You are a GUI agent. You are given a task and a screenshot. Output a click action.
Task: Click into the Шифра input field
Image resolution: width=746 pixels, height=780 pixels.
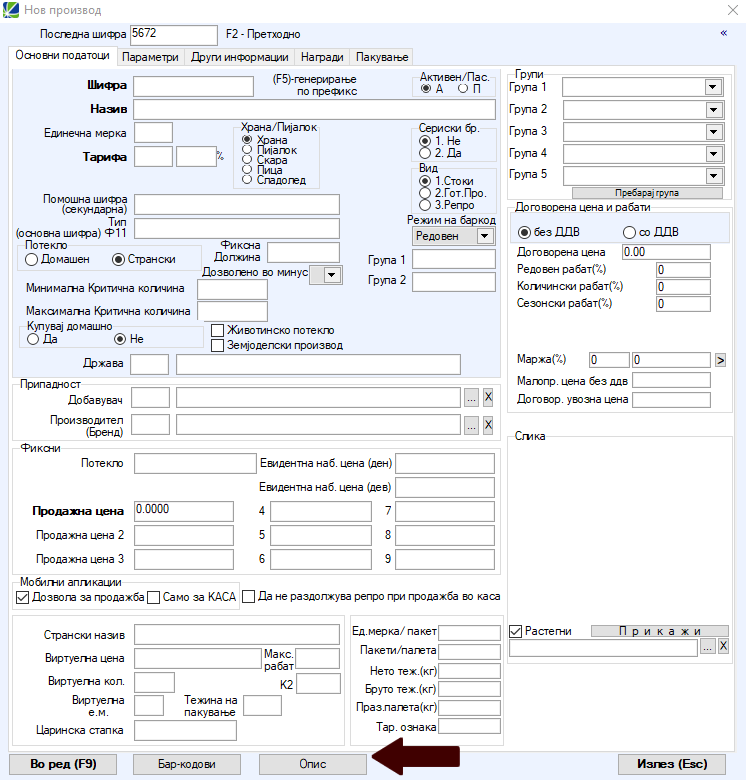click(193, 87)
